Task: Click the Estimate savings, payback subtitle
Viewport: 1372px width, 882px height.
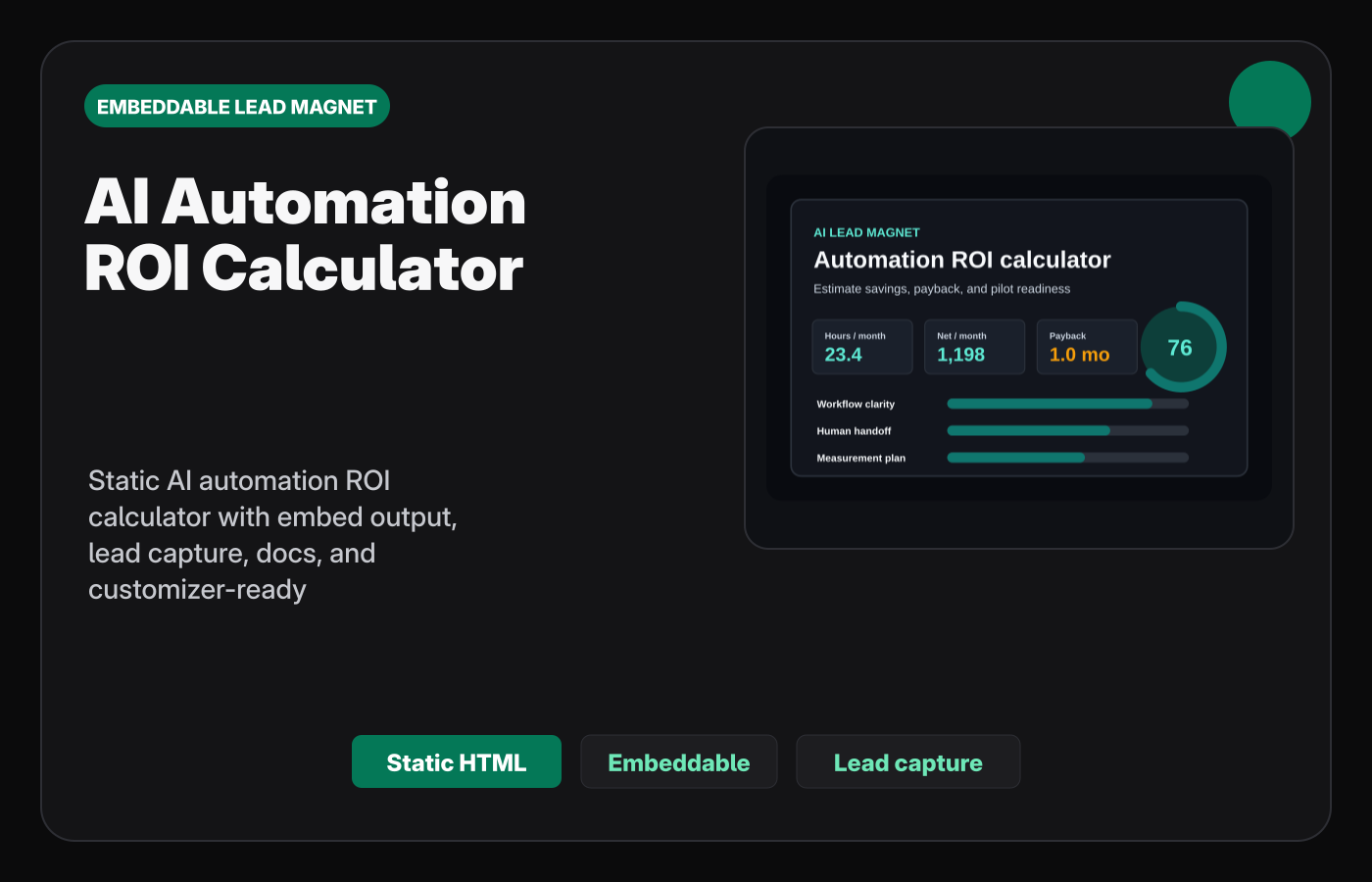Action: (x=942, y=289)
